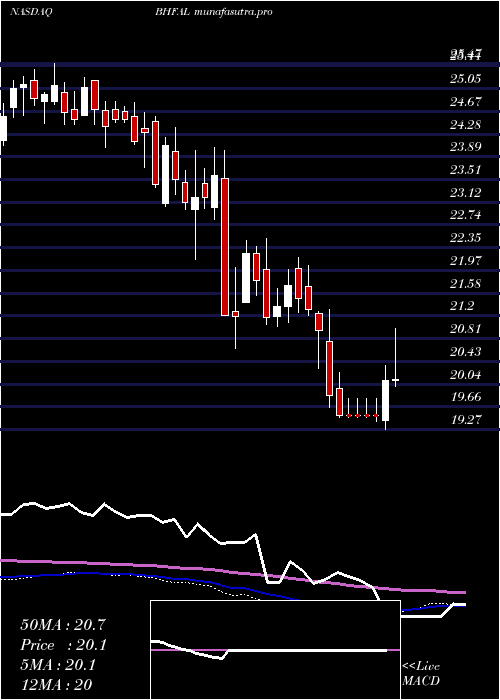This screenshot has width=500, height=700.
Task: Select the 21.97 price axis label
Action: (466, 261)
